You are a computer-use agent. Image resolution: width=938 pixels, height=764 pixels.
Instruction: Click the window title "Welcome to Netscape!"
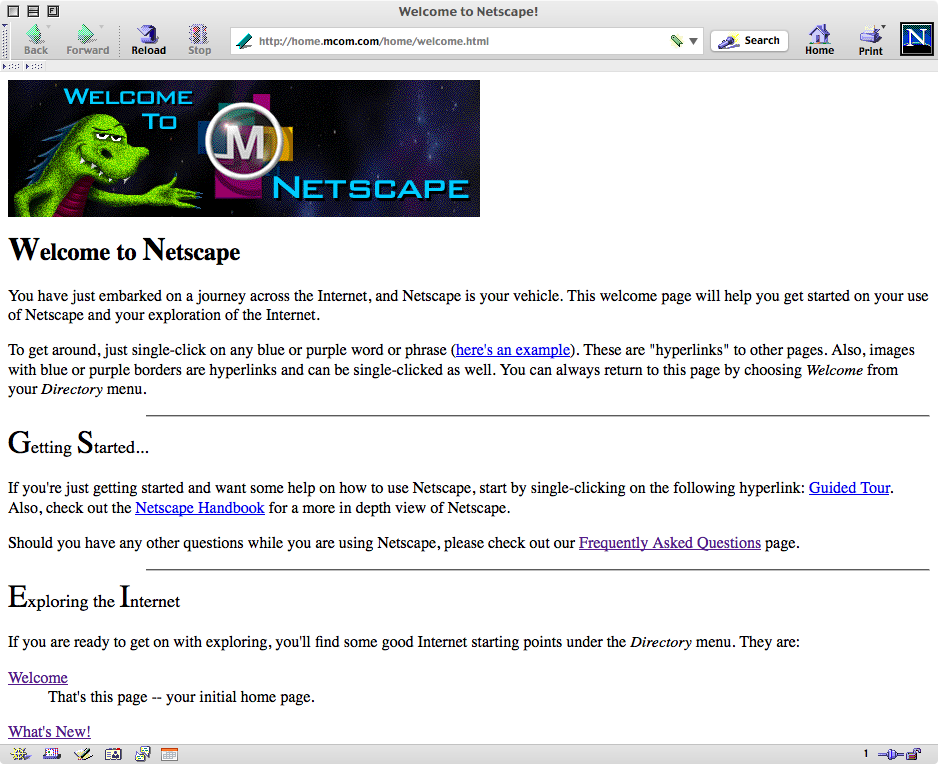[468, 11]
